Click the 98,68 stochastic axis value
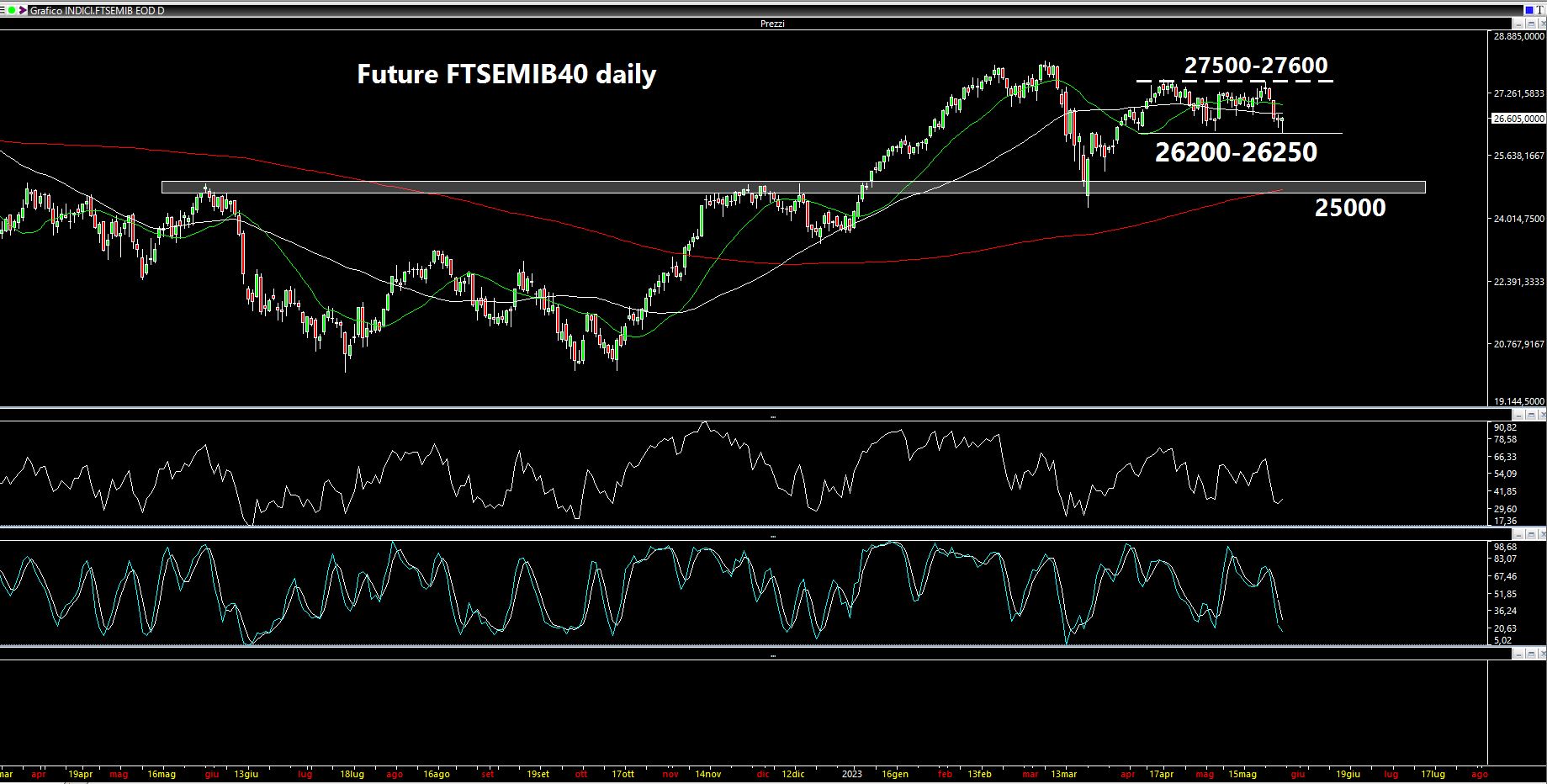Image resolution: width=1547 pixels, height=784 pixels. click(x=1505, y=547)
